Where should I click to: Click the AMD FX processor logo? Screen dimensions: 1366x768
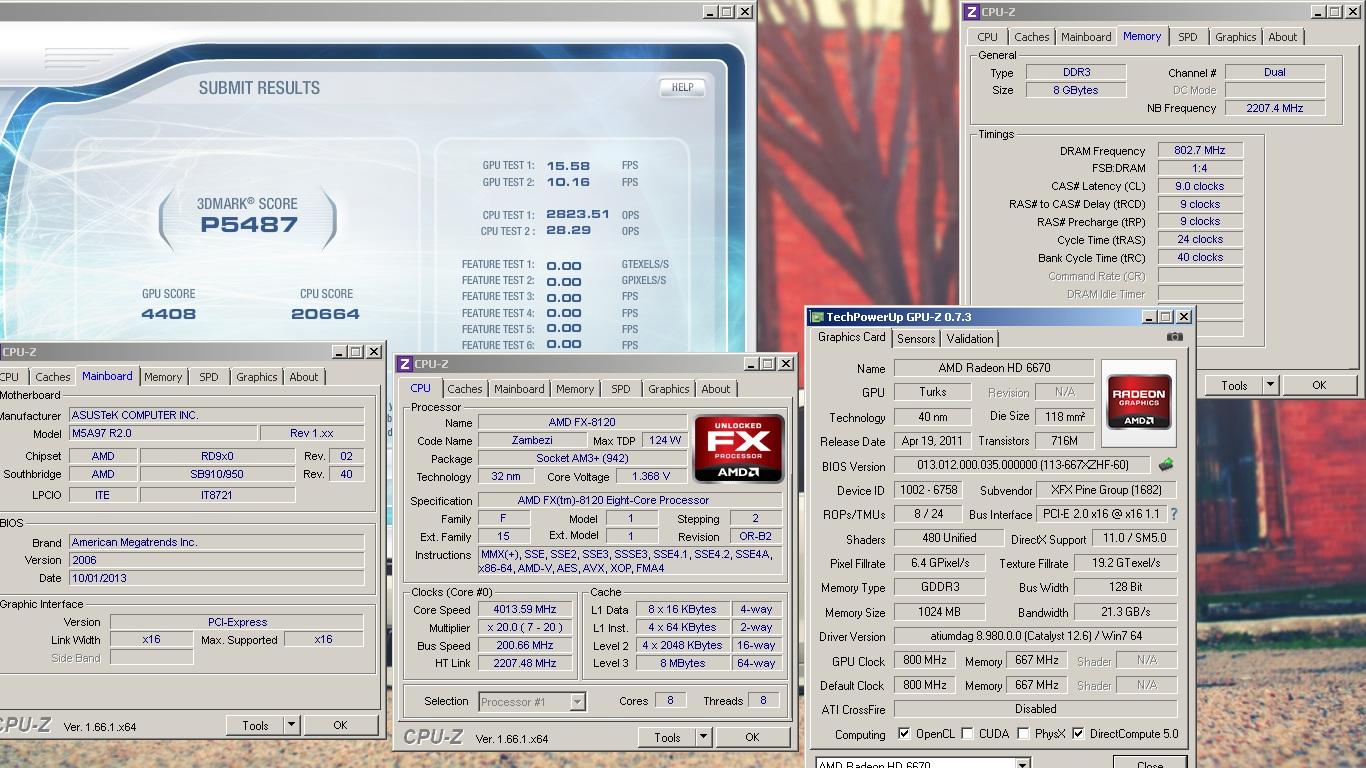(739, 449)
